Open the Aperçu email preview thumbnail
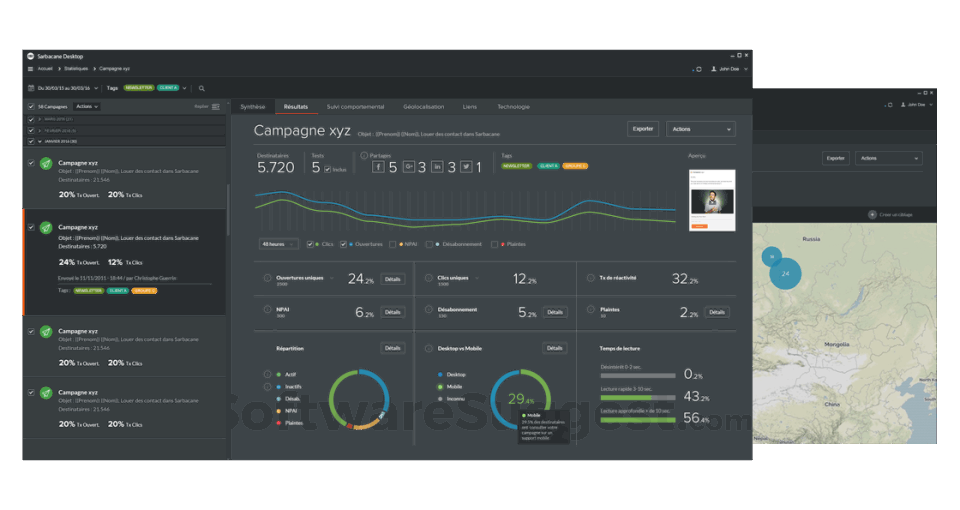This screenshot has width=960, height=510. coord(712,200)
